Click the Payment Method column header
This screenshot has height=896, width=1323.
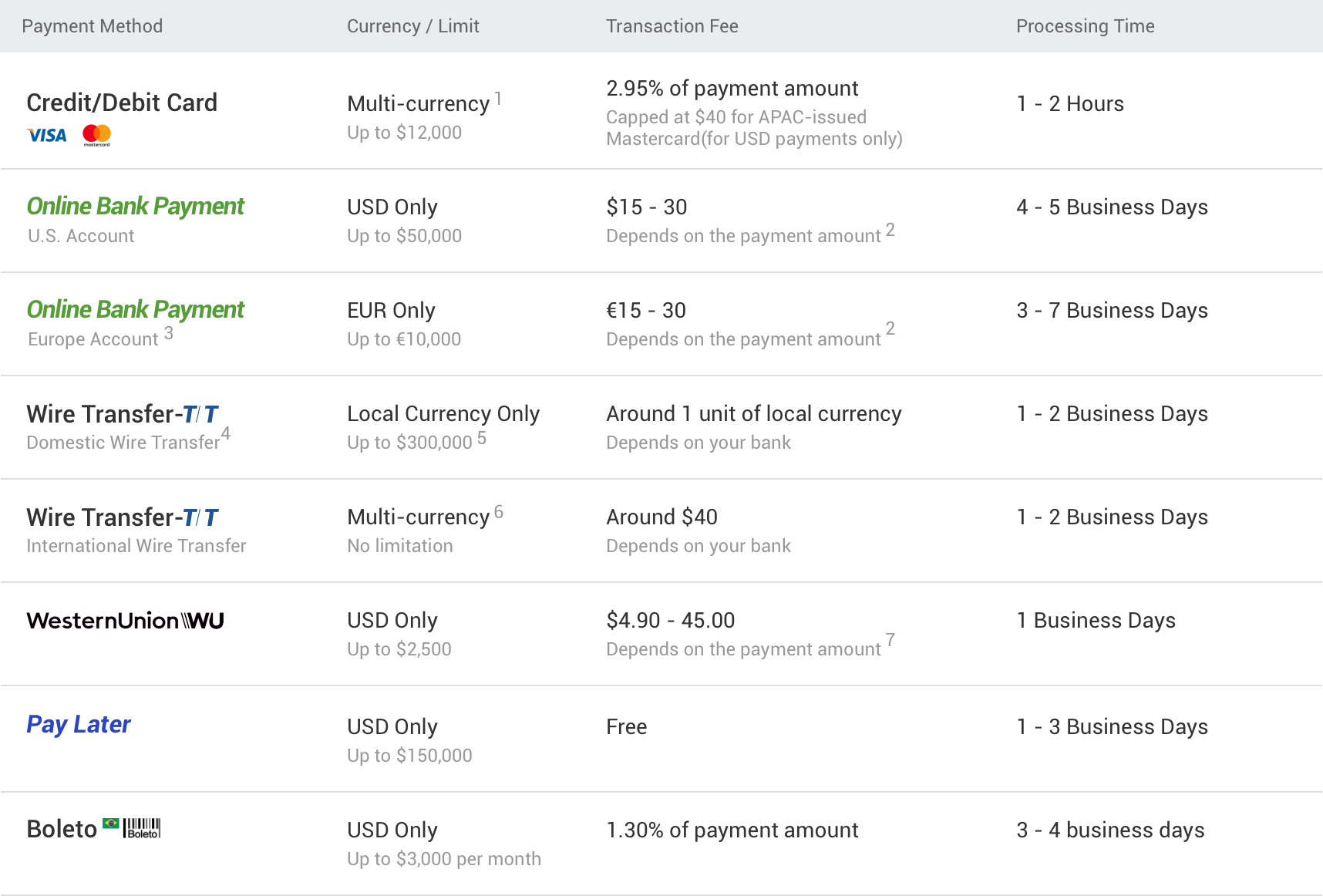tap(92, 26)
